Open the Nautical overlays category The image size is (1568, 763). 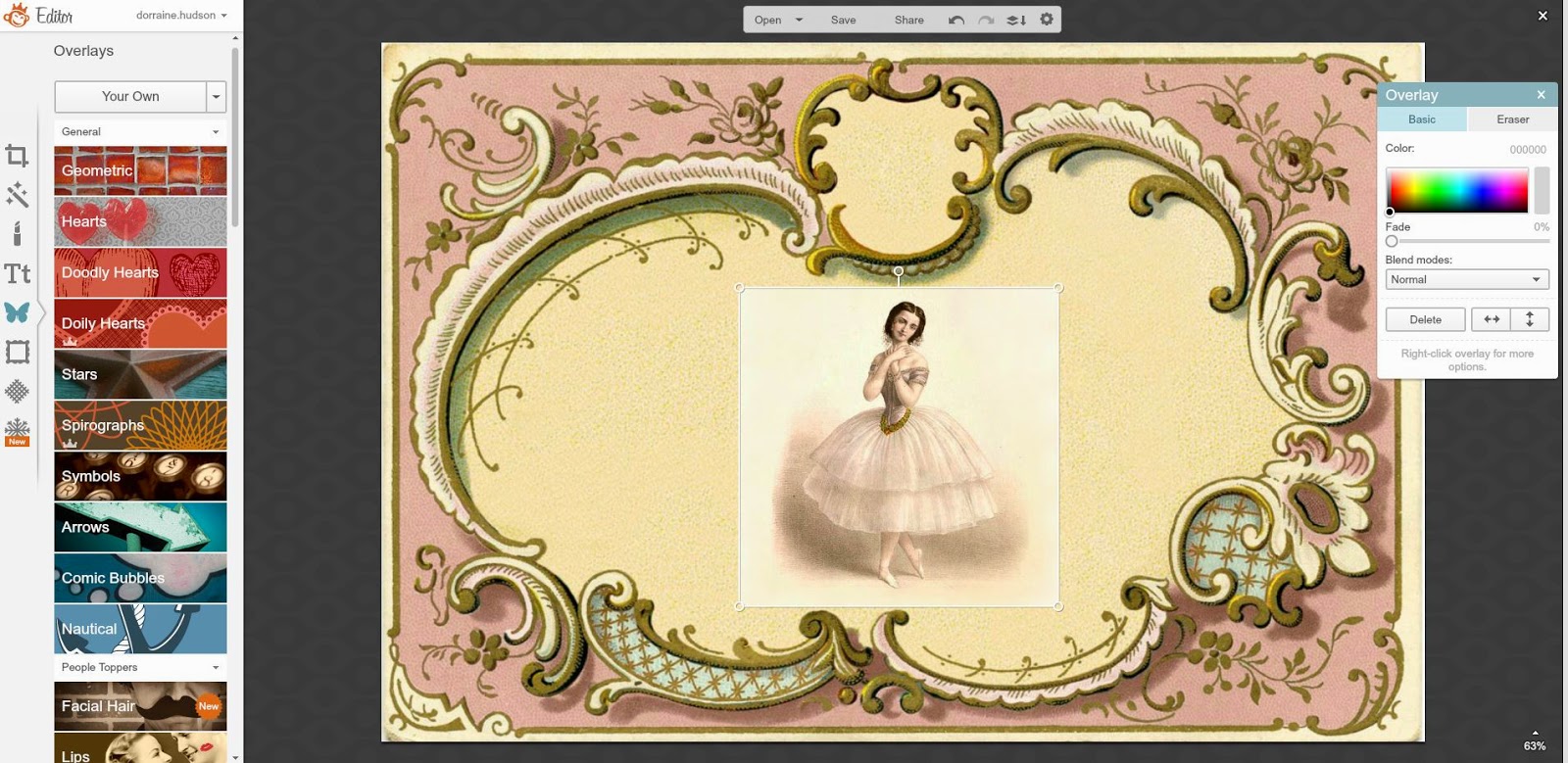click(140, 629)
